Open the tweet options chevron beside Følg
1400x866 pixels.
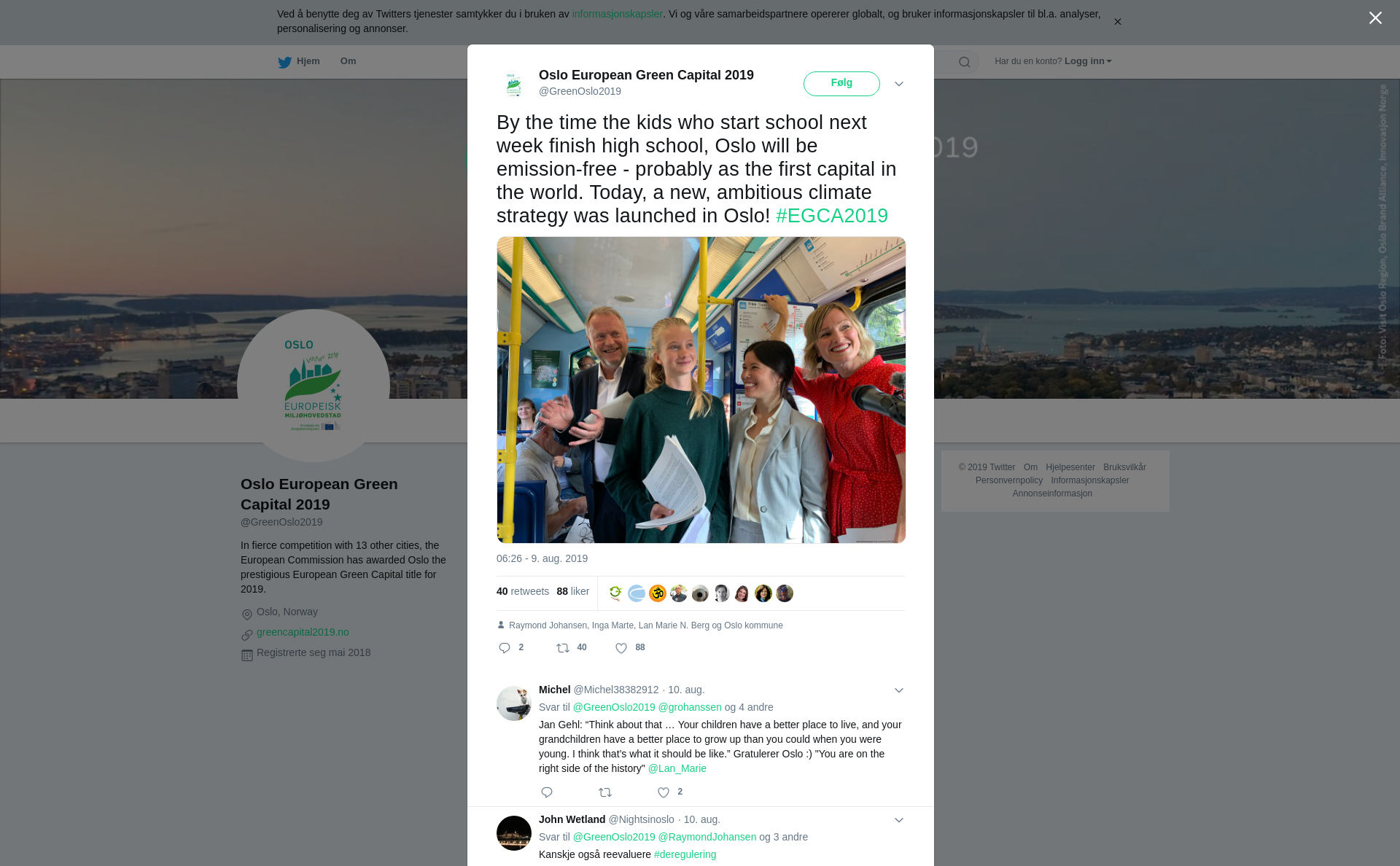(x=899, y=84)
